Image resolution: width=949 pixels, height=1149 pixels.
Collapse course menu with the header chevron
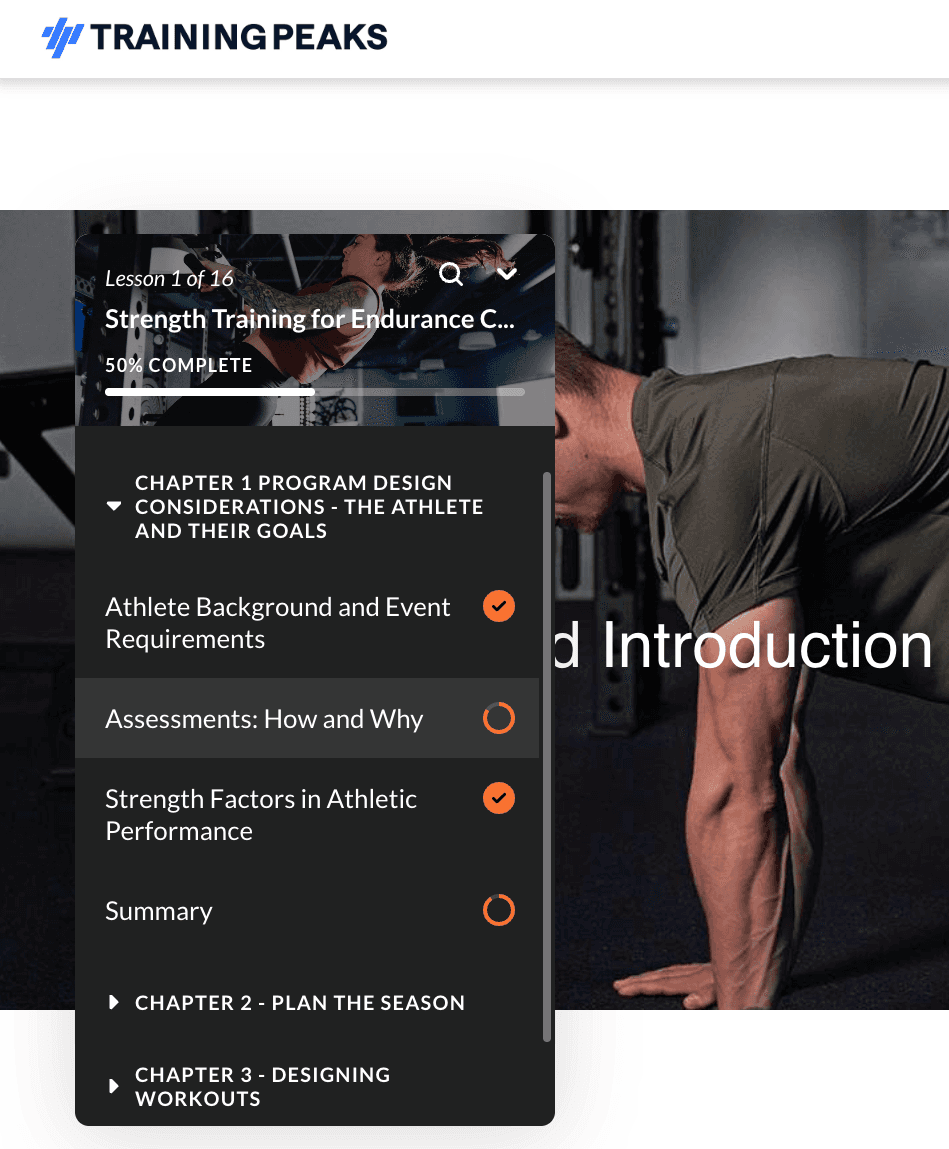pos(507,273)
